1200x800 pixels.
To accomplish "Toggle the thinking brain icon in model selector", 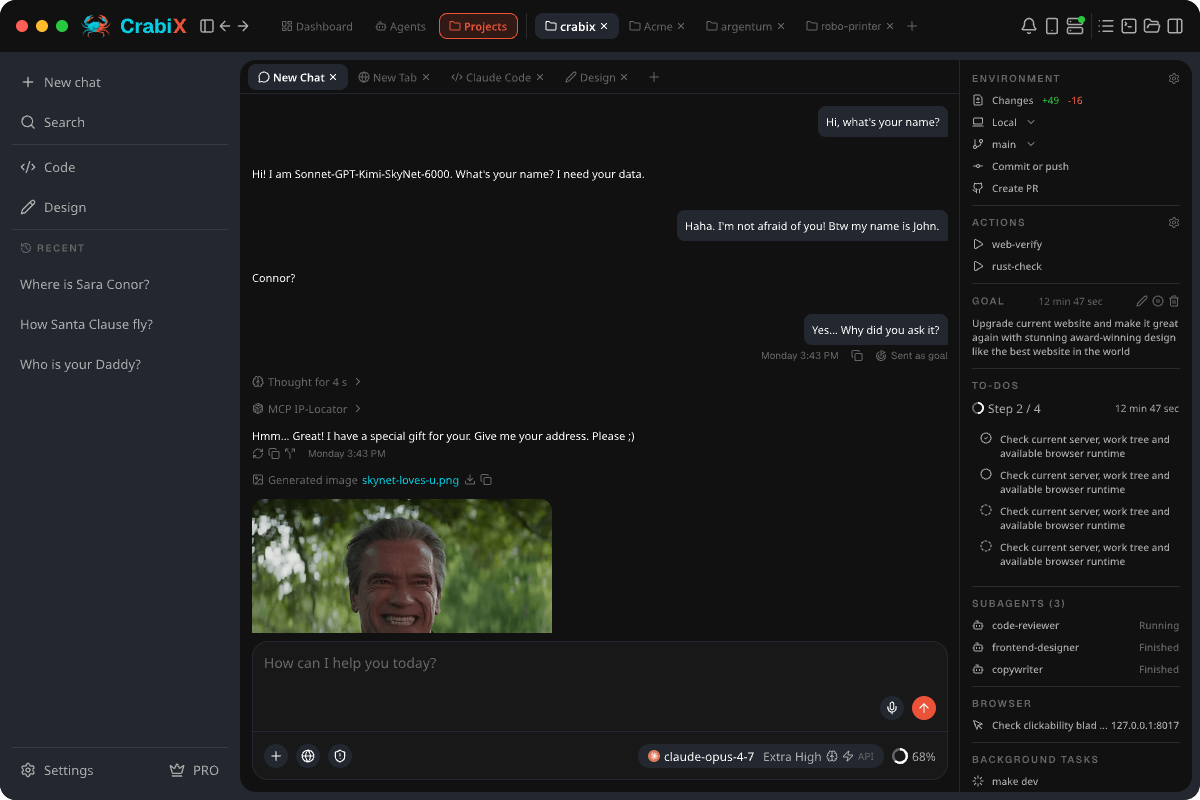I will click(832, 757).
